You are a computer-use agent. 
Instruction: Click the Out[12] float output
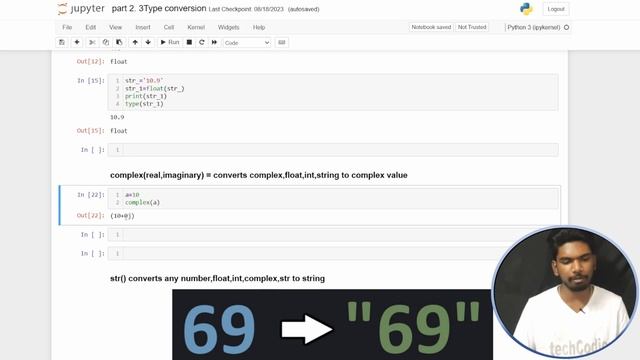119,62
